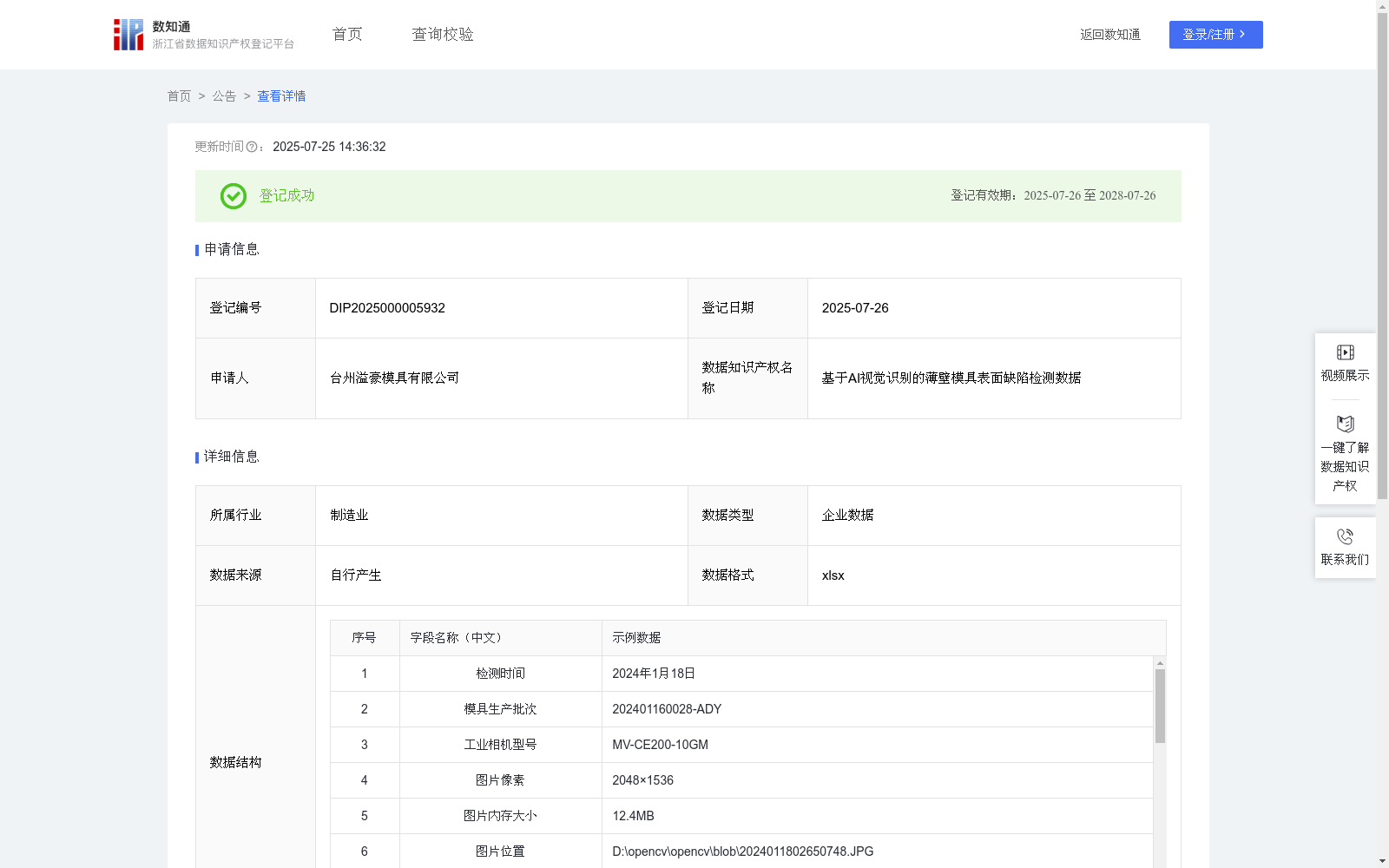The image size is (1389, 868).
Task: Click the 序号 column header
Action: point(364,638)
